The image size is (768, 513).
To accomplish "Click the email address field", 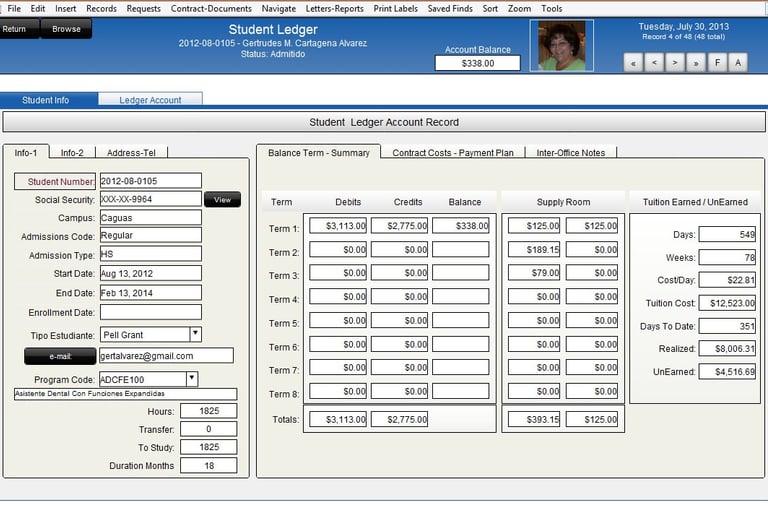I will 167,356.
